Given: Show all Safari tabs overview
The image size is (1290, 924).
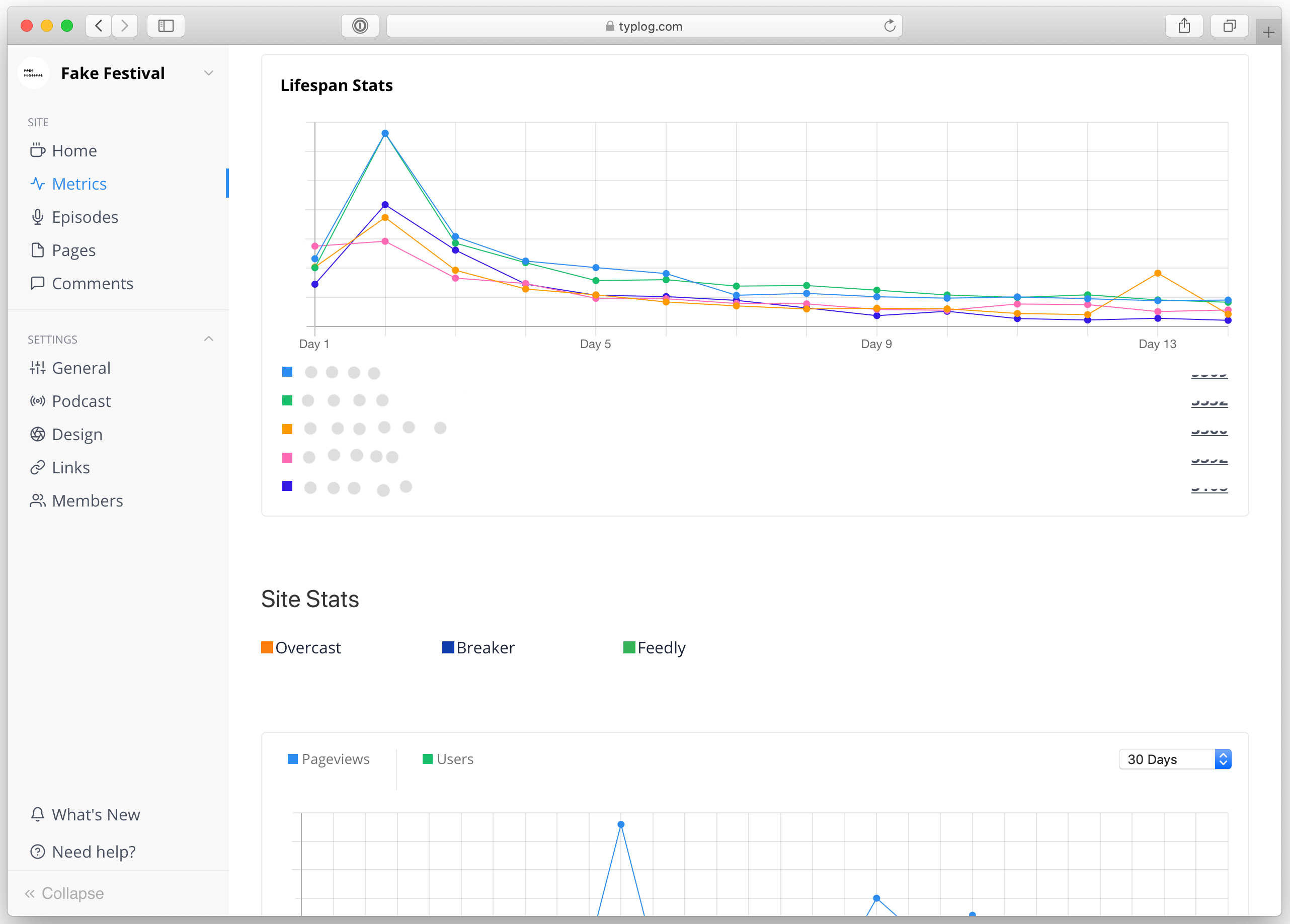Looking at the screenshot, I should (1229, 26).
